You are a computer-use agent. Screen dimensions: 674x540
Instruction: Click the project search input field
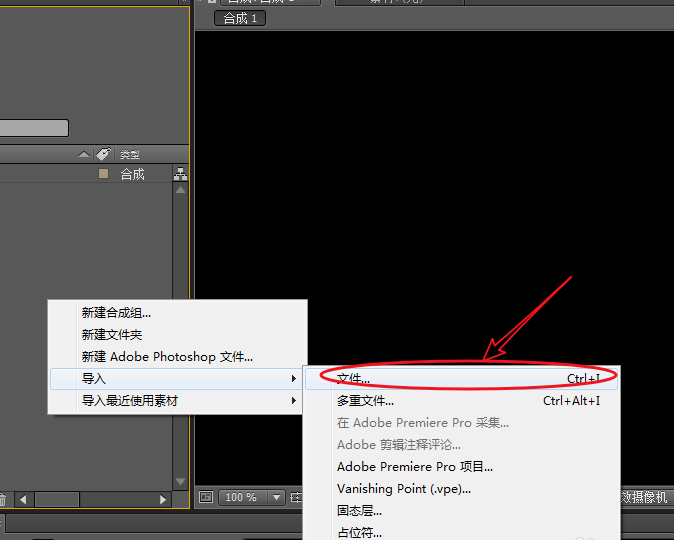point(34,128)
